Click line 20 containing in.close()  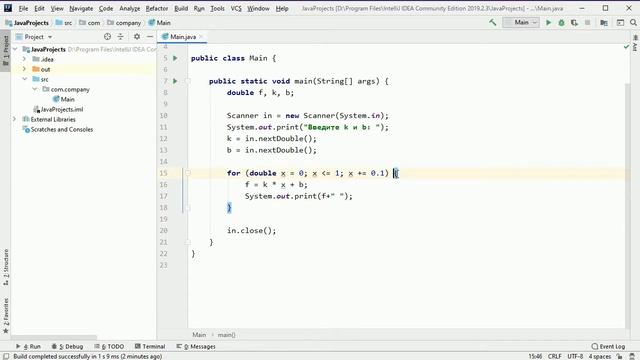coord(251,231)
